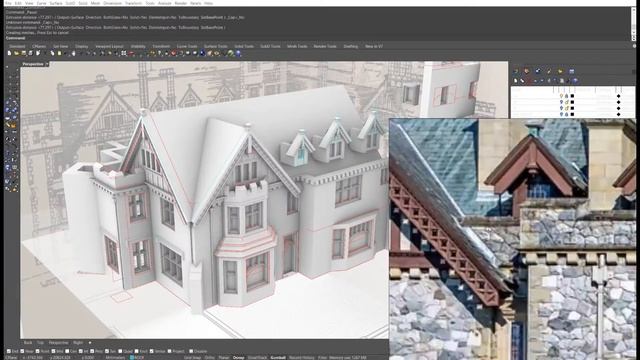Screen dimensions: 640x360
Task: Click Move Layer Up arrow icon
Action: [x=535, y=81]
